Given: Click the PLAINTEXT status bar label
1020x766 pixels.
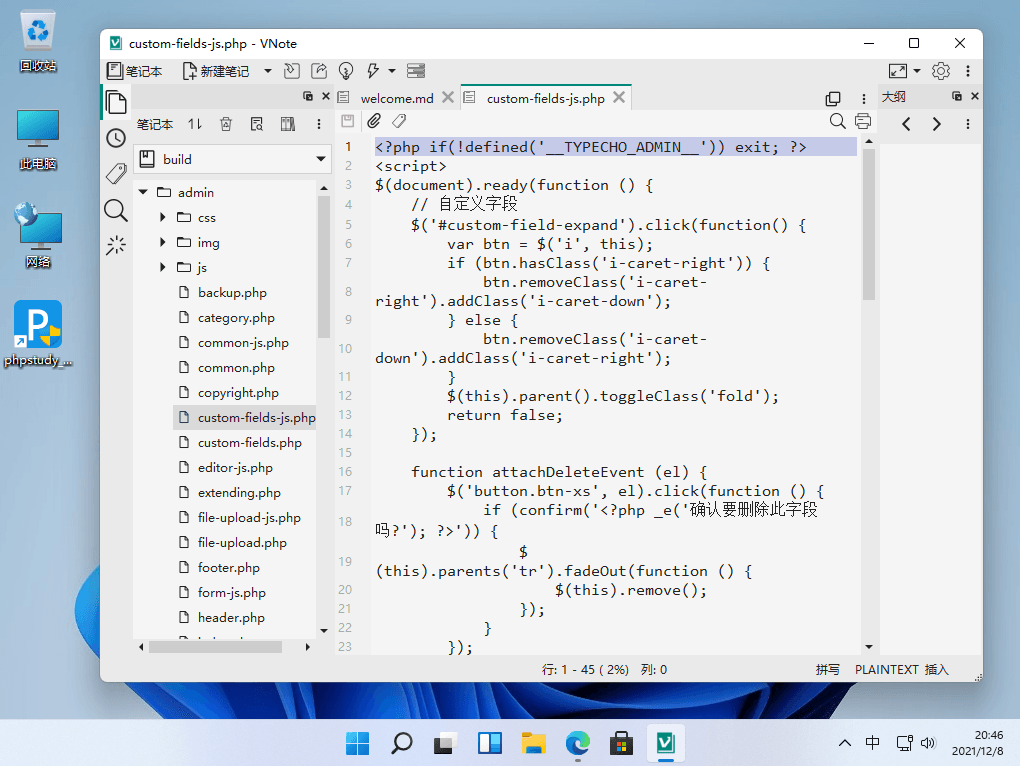Looking at the screenshot, I should tap(887, 670).
